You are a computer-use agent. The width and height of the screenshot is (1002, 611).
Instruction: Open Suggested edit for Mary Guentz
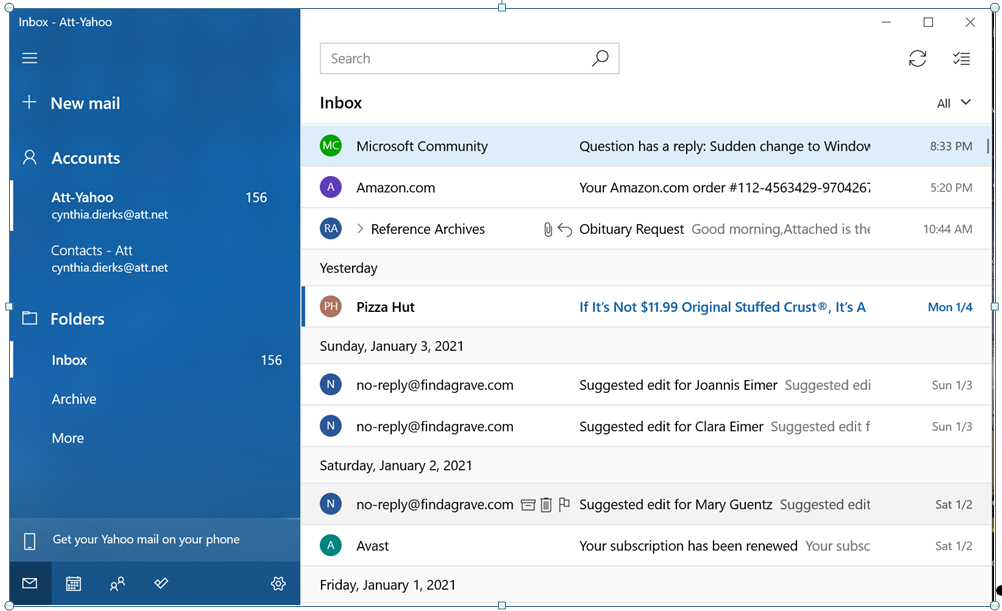(x=645, y=504)
